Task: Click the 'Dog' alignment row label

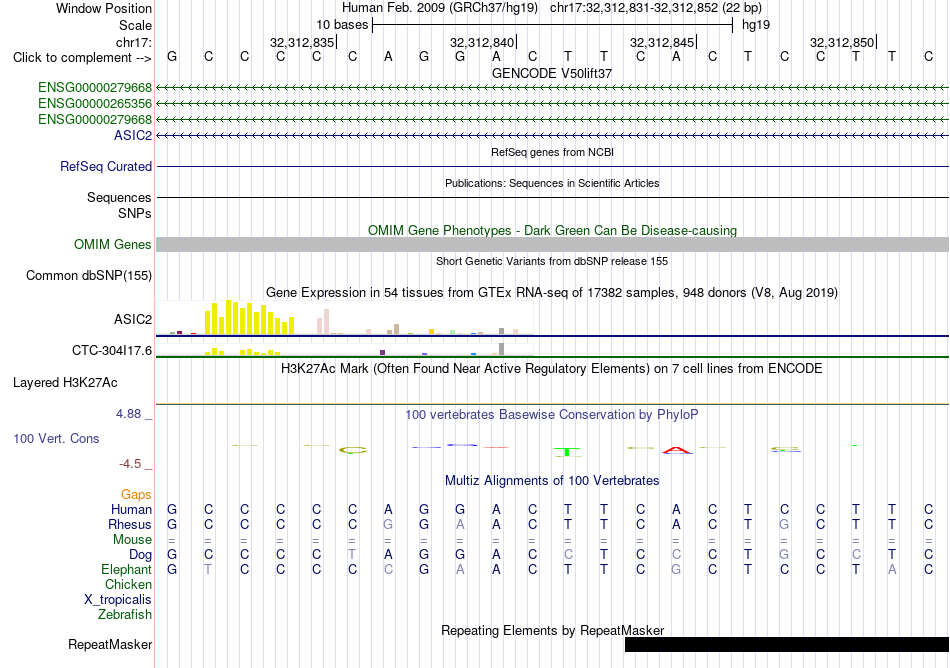Action: coord(141,555)
